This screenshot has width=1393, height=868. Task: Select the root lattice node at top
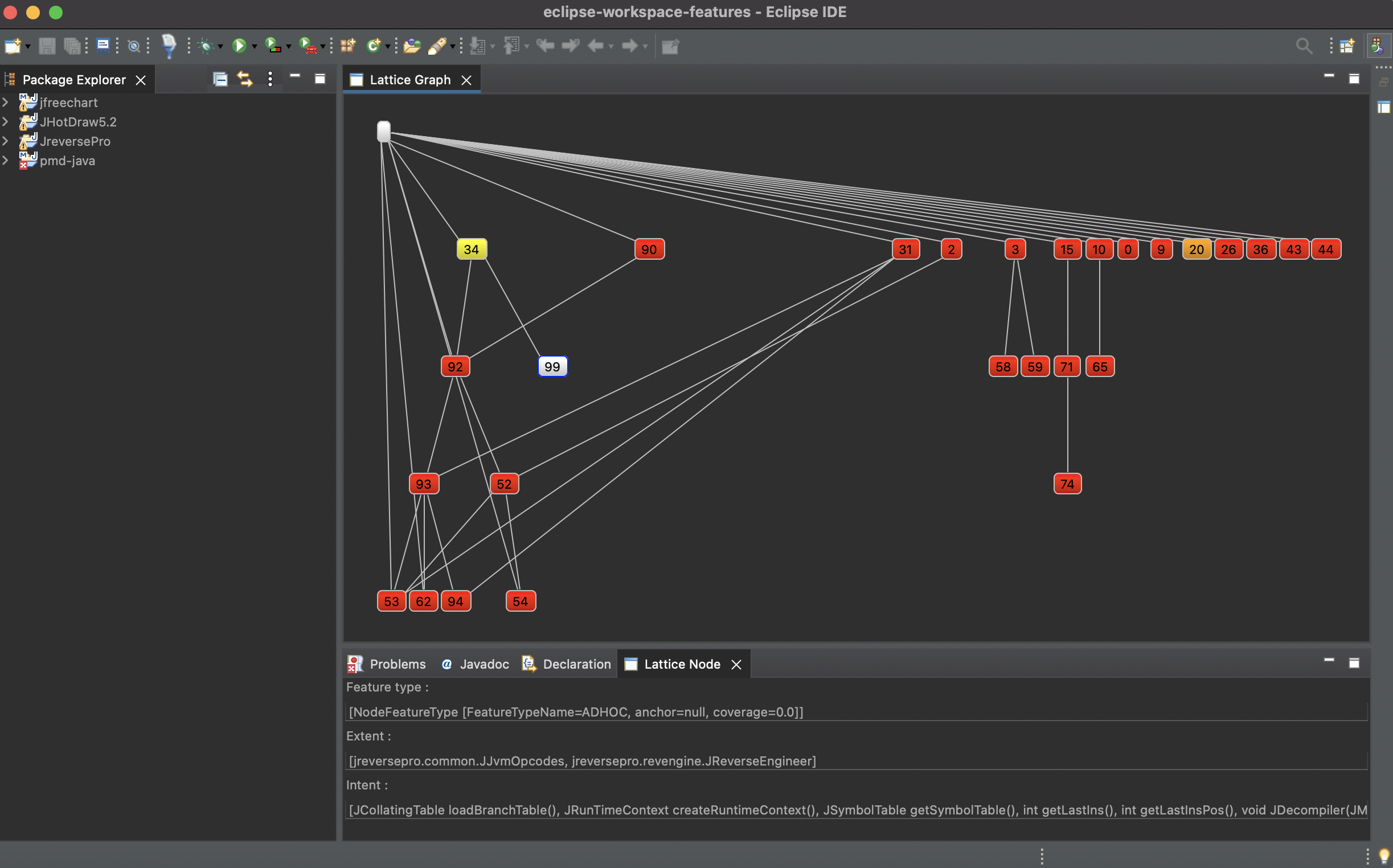click(x=383, y=131)
